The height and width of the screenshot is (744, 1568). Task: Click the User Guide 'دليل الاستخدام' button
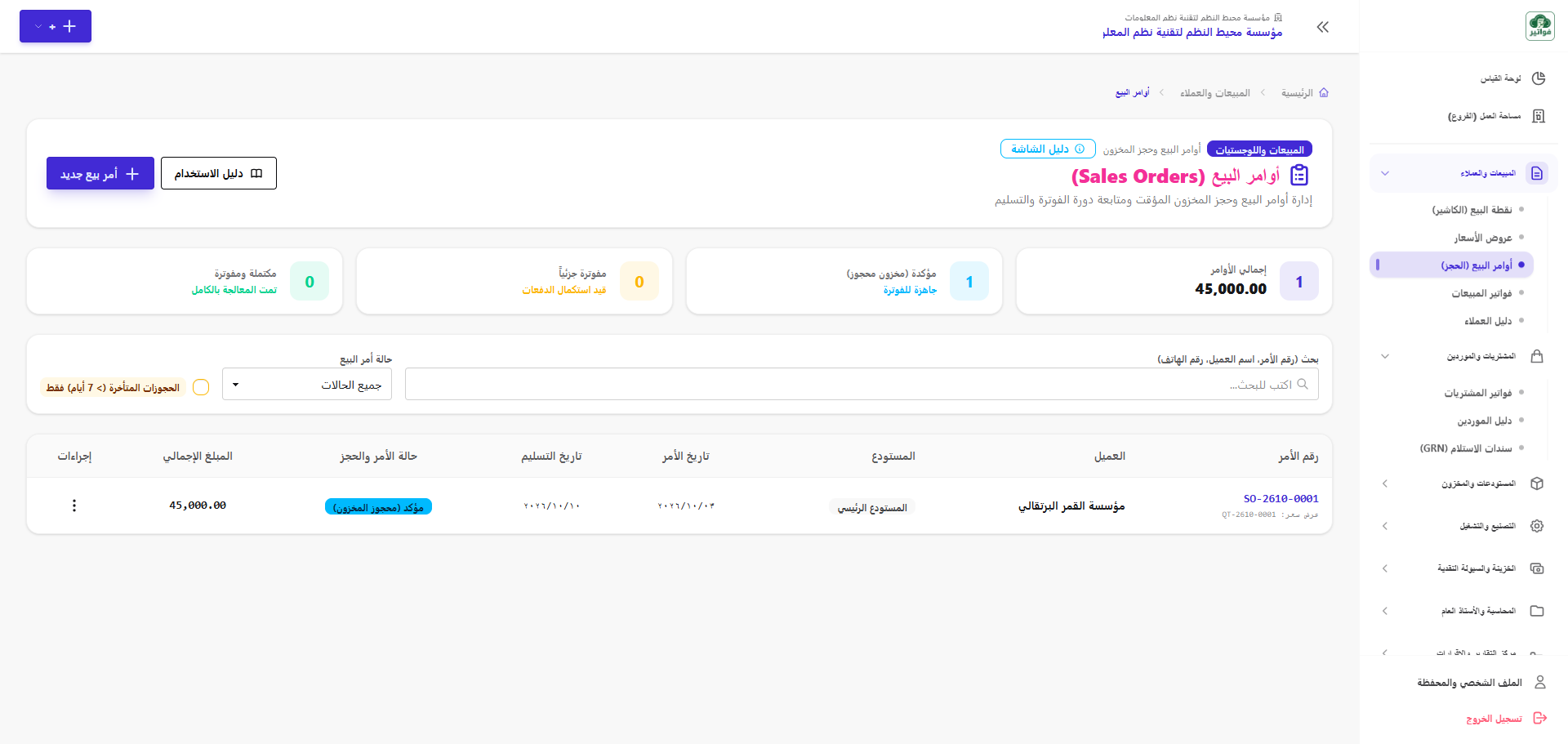click(219, 173)
